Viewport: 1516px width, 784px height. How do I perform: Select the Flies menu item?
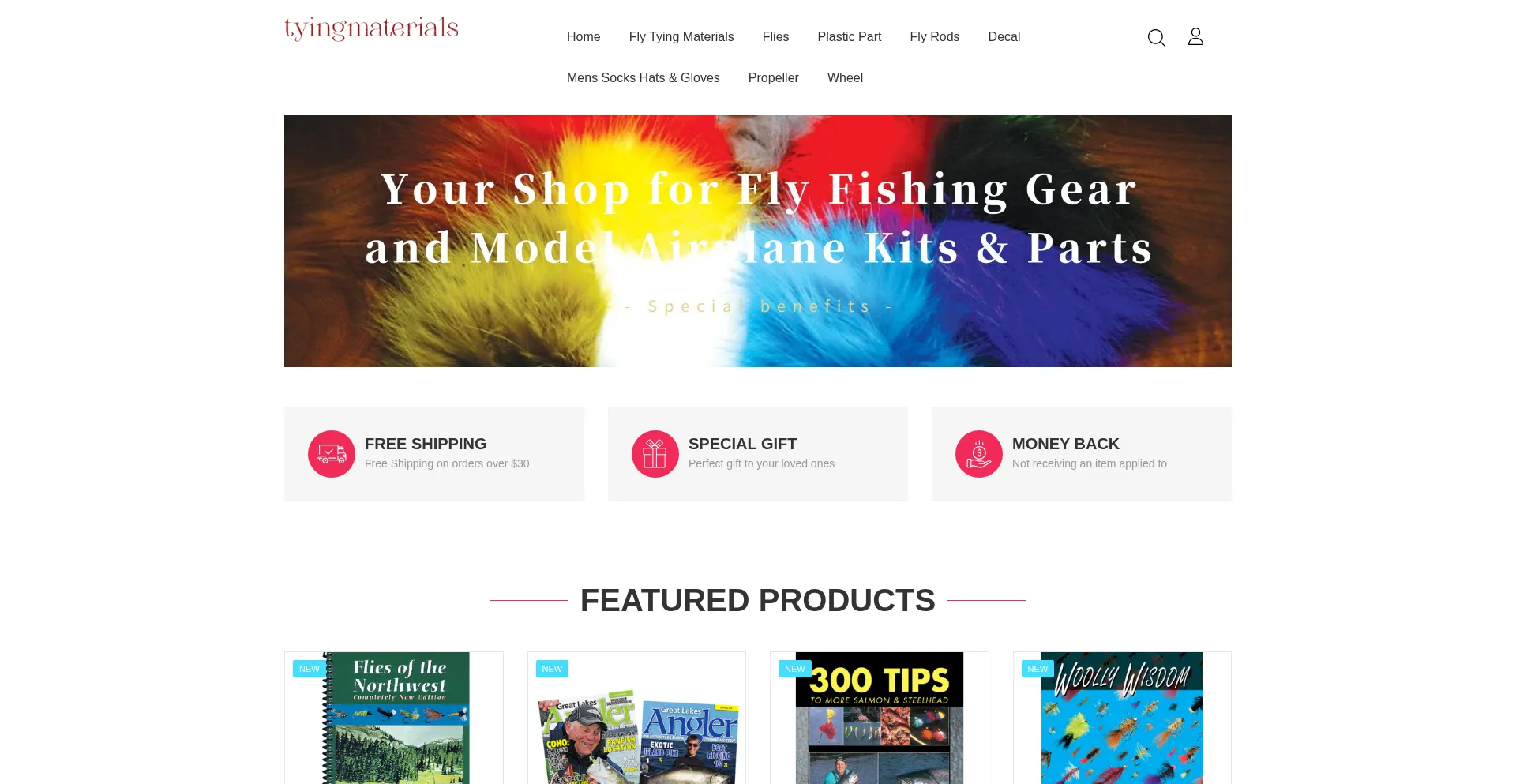[775, 36]
